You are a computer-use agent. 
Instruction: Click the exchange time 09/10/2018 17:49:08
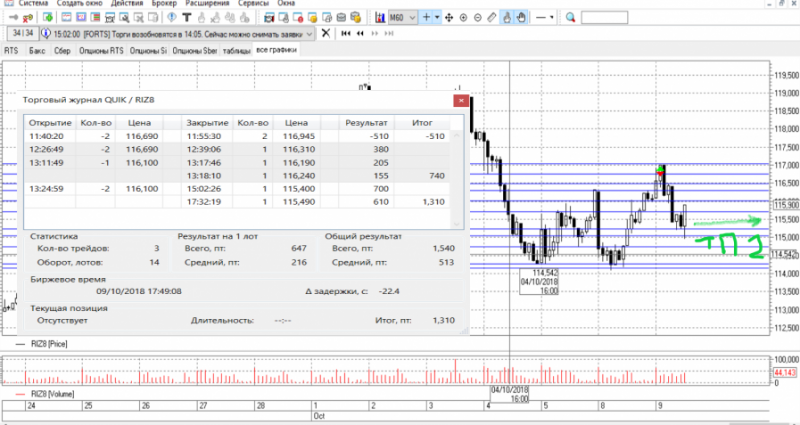[x=138, y=291]
